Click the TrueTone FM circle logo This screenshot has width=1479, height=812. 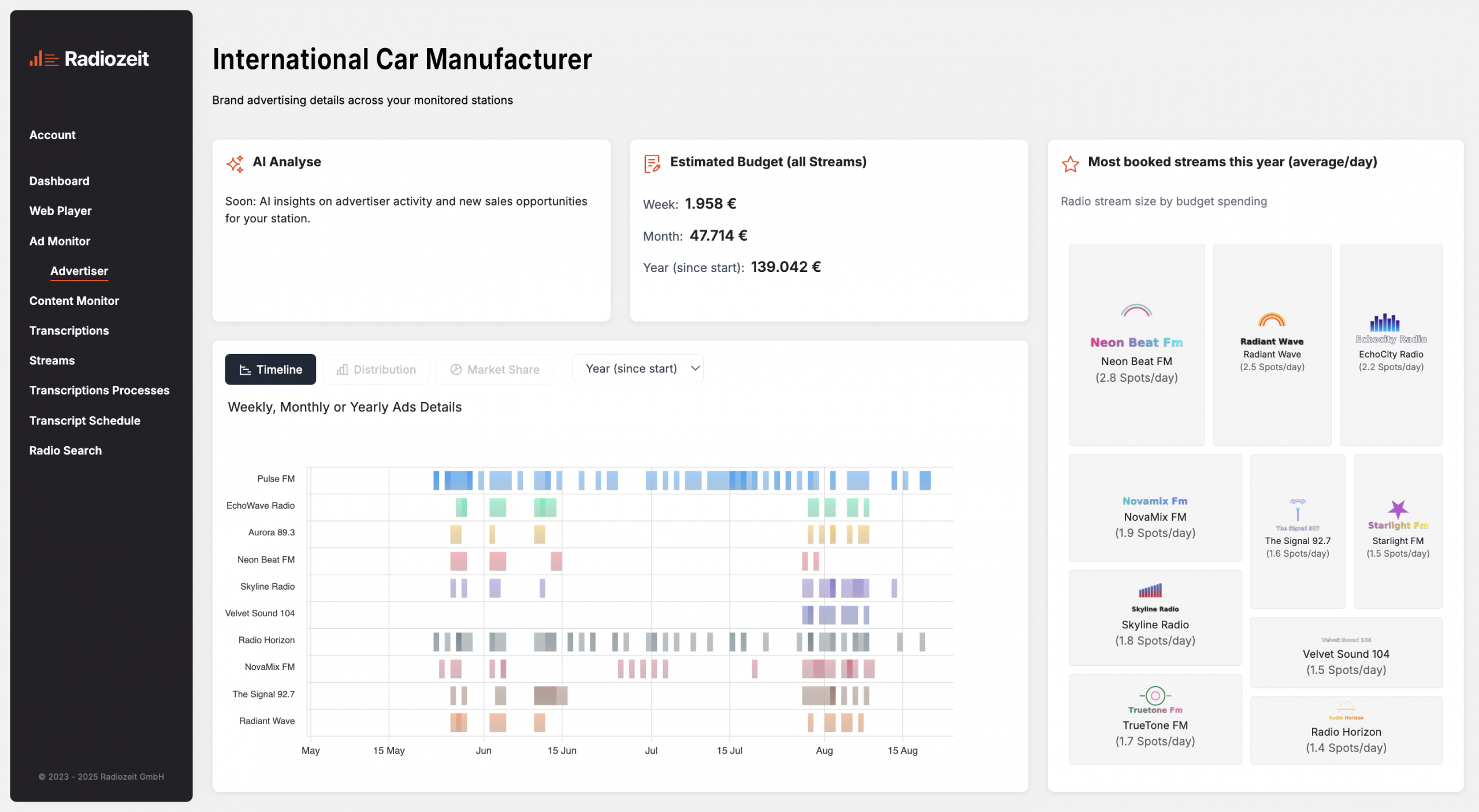1155,695
